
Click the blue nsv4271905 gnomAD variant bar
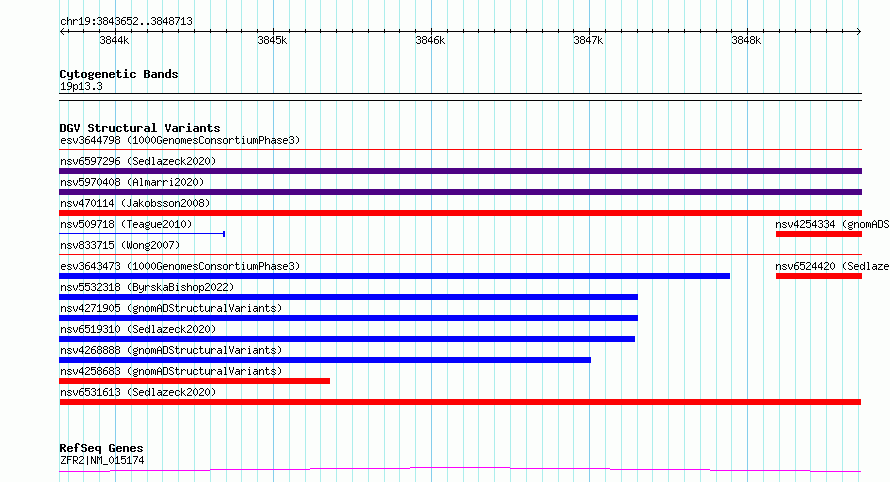[x=349, y=318]
